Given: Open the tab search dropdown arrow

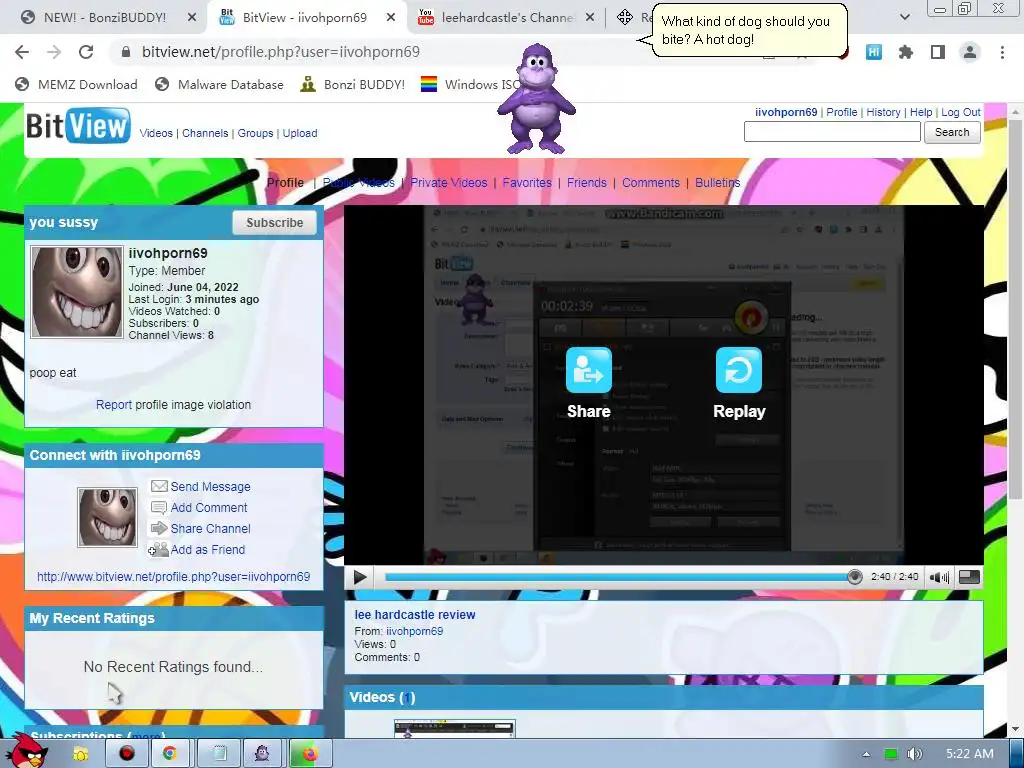Looking at the screenshot, I should click(x=904, y=17).
